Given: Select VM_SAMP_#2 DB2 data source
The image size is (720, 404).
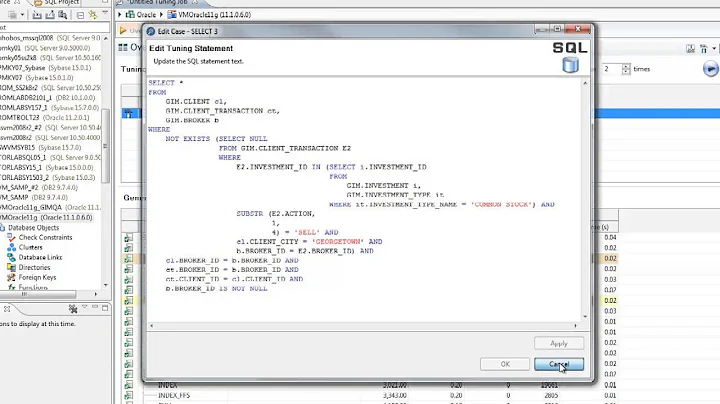Looking at the screenshot, I should point(39,188).
